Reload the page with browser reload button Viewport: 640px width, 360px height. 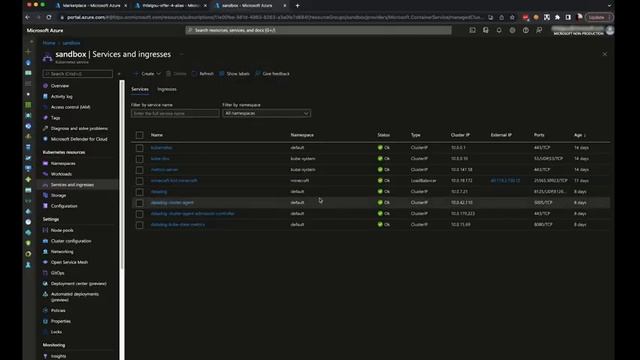coord(49,17)
